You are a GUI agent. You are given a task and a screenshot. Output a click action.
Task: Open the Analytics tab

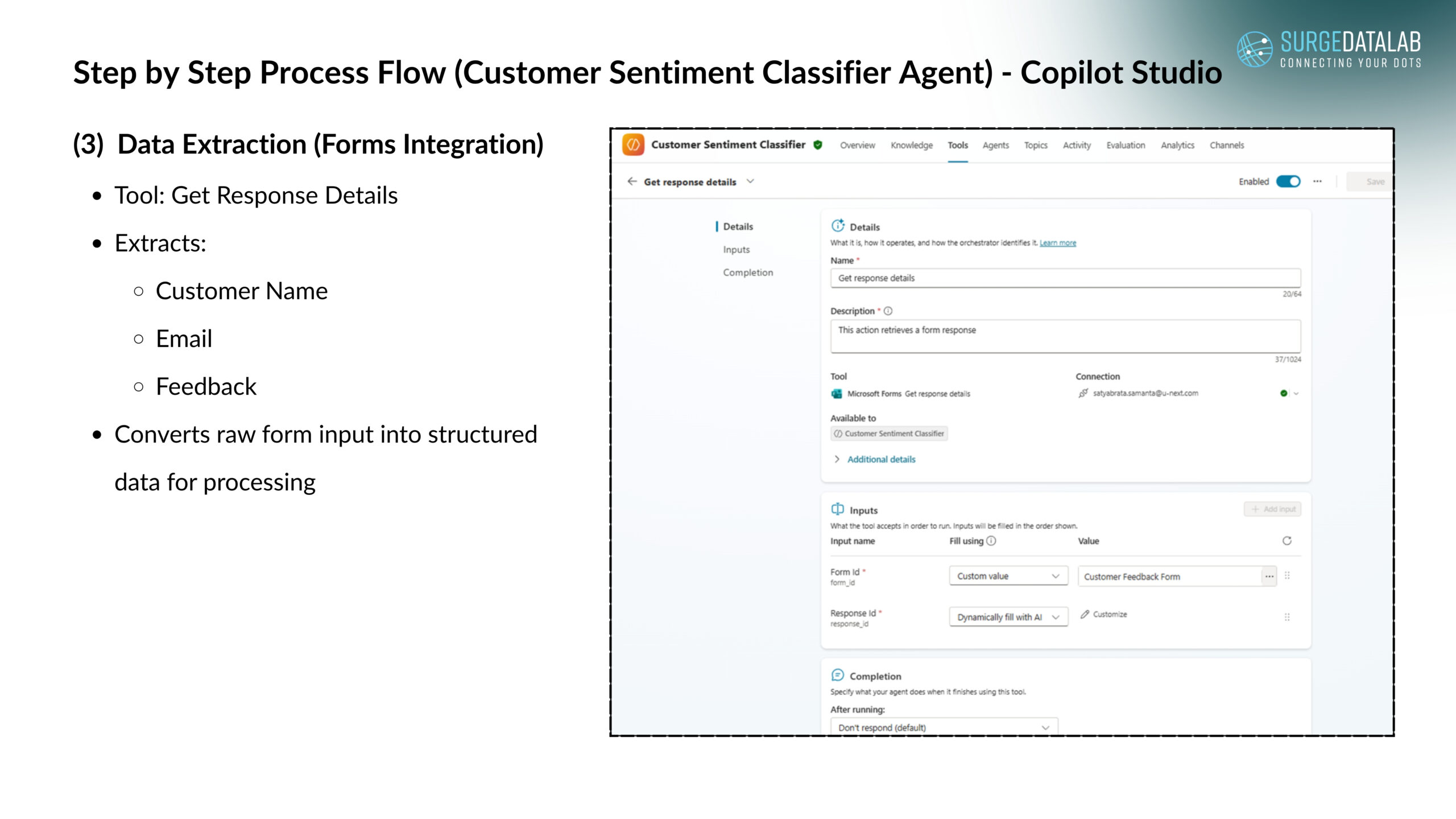(1177, 145)
